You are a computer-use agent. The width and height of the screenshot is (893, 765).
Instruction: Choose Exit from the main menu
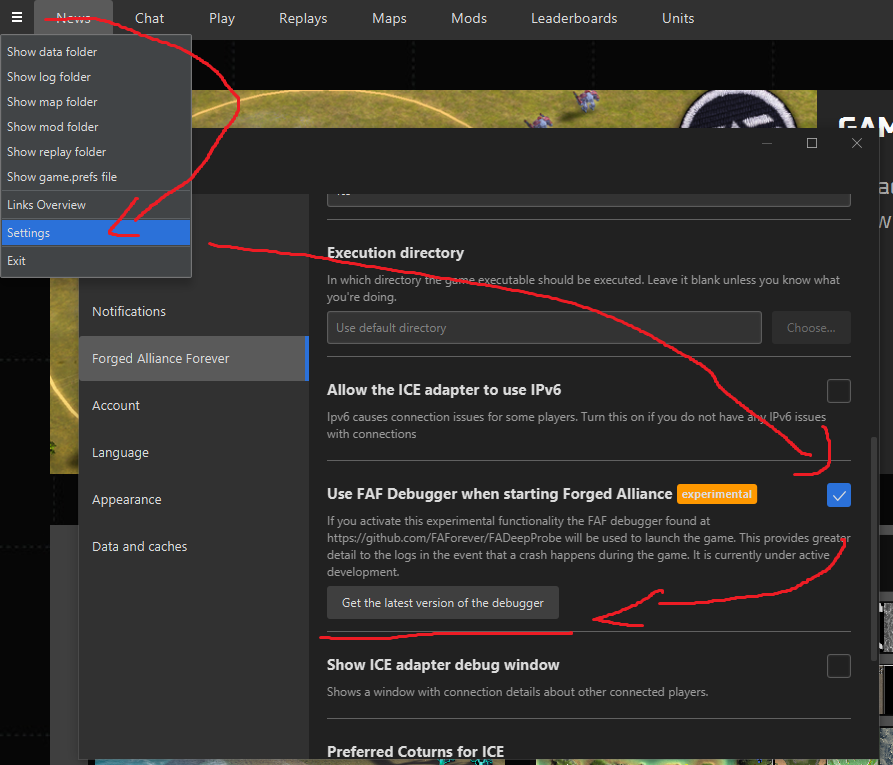coord(96,261)
